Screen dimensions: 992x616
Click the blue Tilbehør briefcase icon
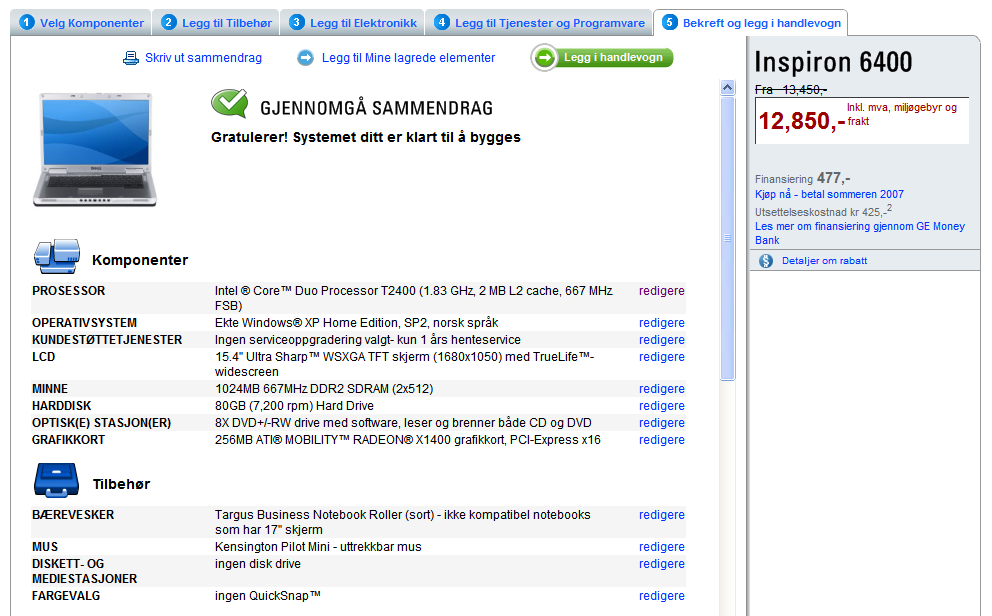(56, 481)
